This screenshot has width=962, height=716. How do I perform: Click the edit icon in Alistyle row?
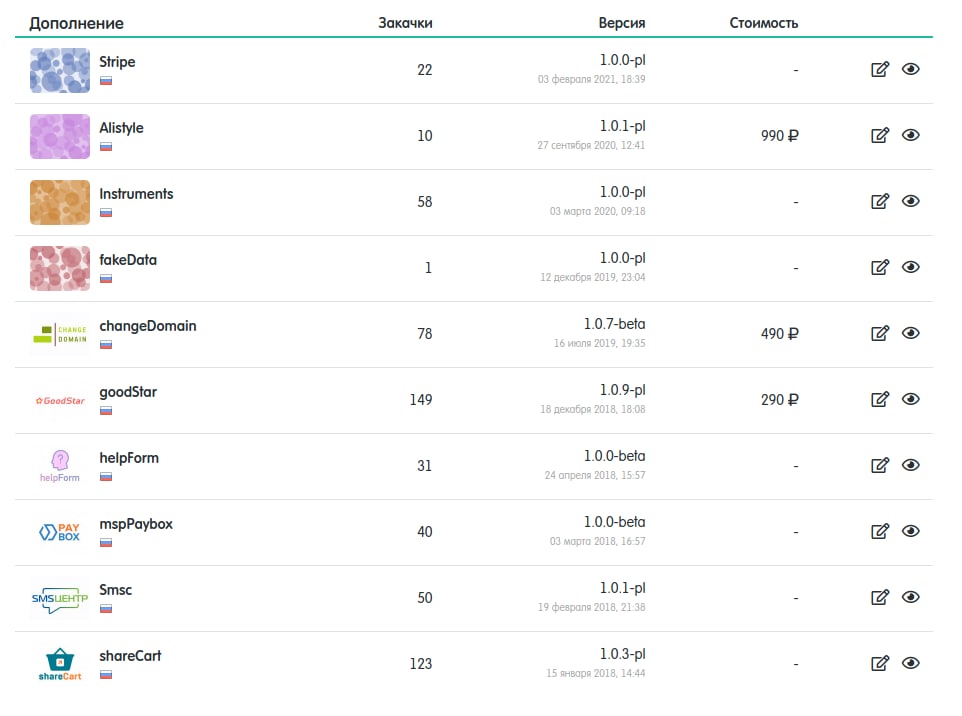(x=880, y=135)
